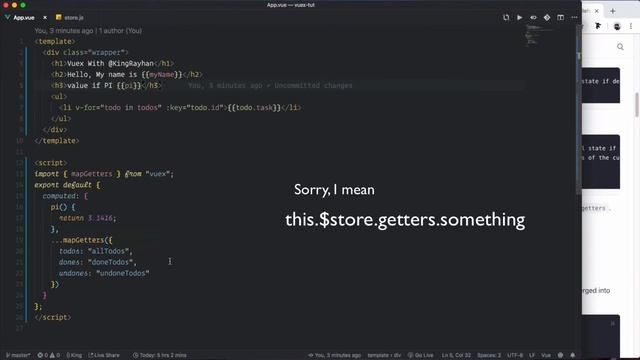Change end of line sequence LF

[x=532, y=355]
